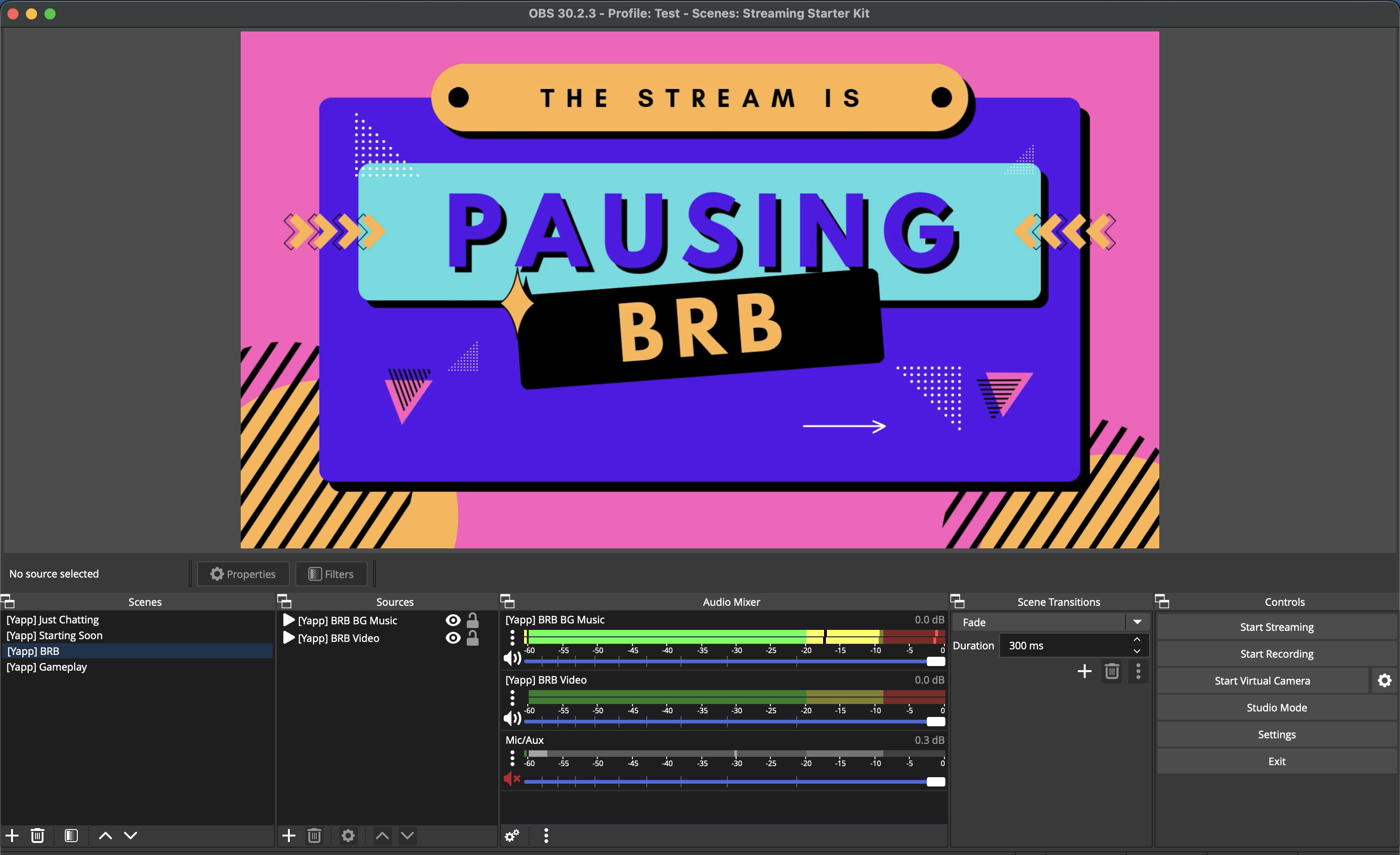
Task: Click Start Streaming button
Action: pyautogui.click(x=1276, y=627)
